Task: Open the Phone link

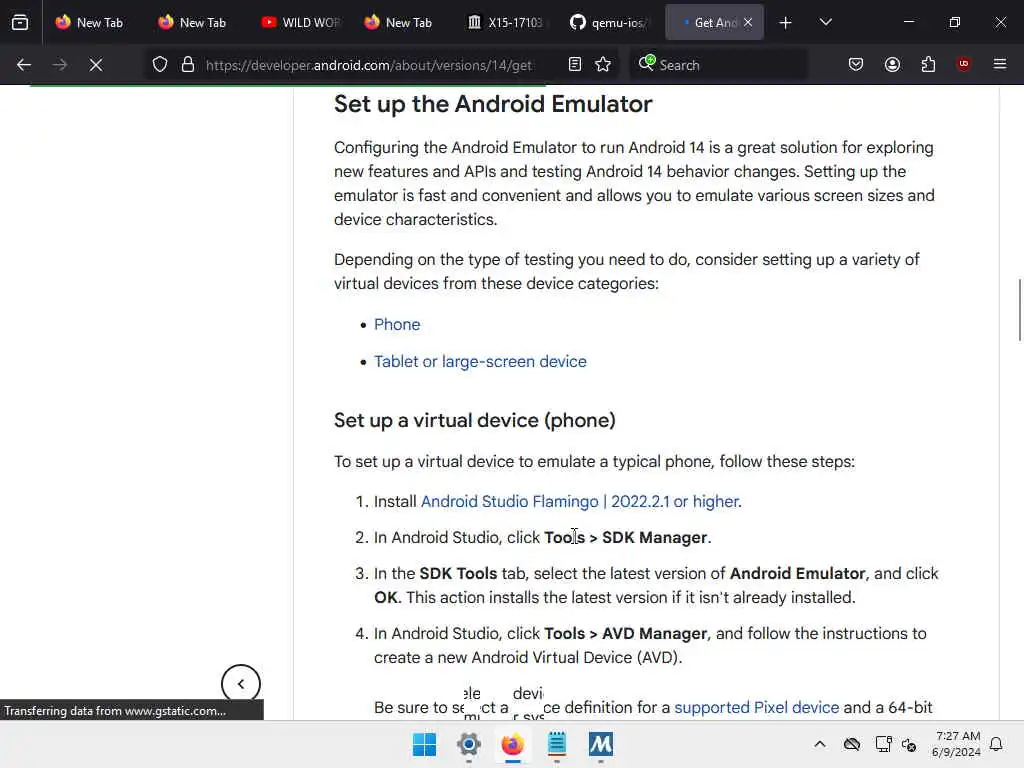Action: coord(397,325)
